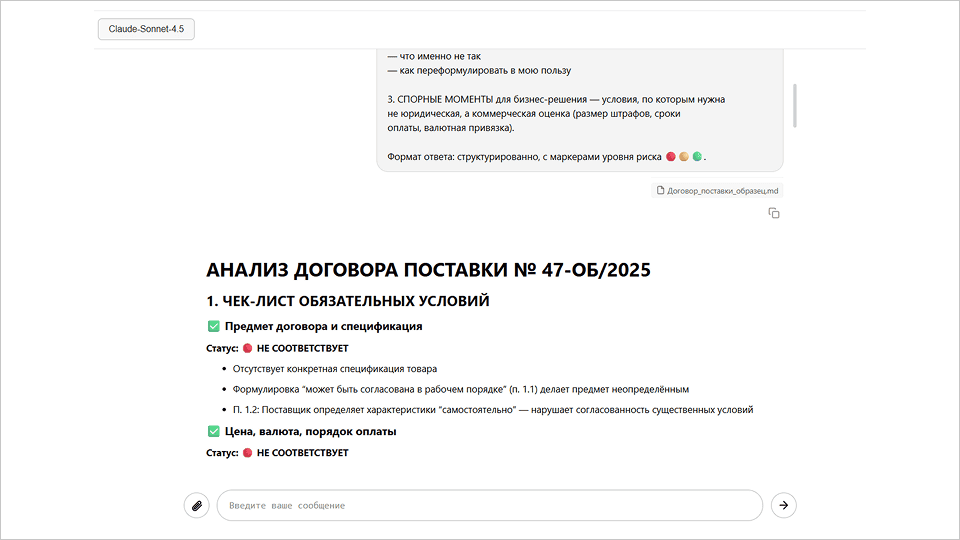Click the paperclip attach file icon
The image size is (960, 540).
pos(197,506)
